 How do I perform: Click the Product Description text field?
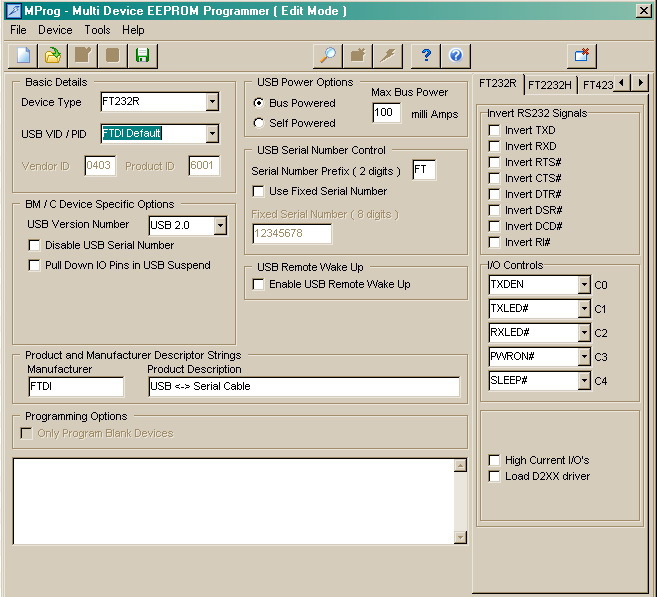pyautogui.click(x=303, y=386)
